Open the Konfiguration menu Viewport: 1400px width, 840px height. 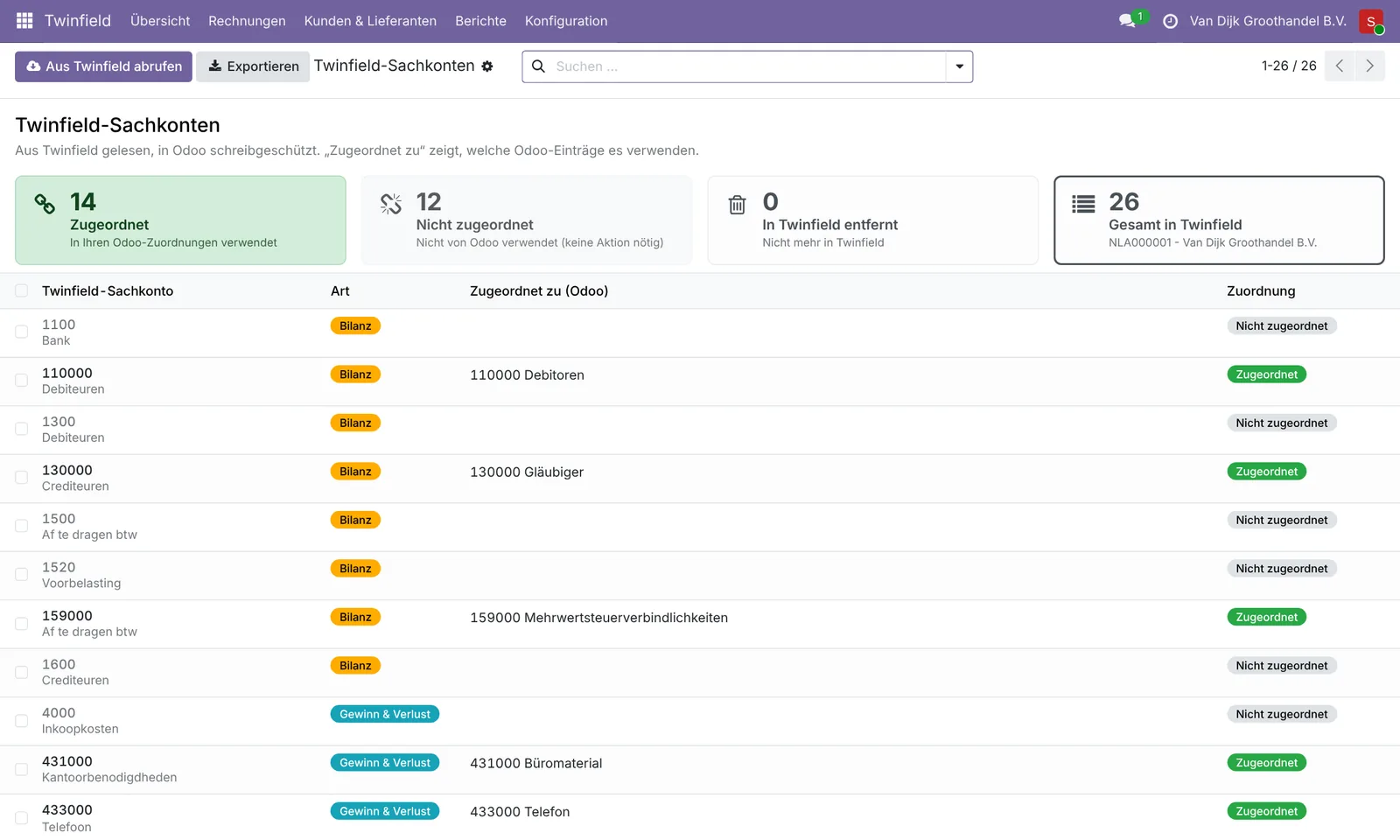(566, 21)
